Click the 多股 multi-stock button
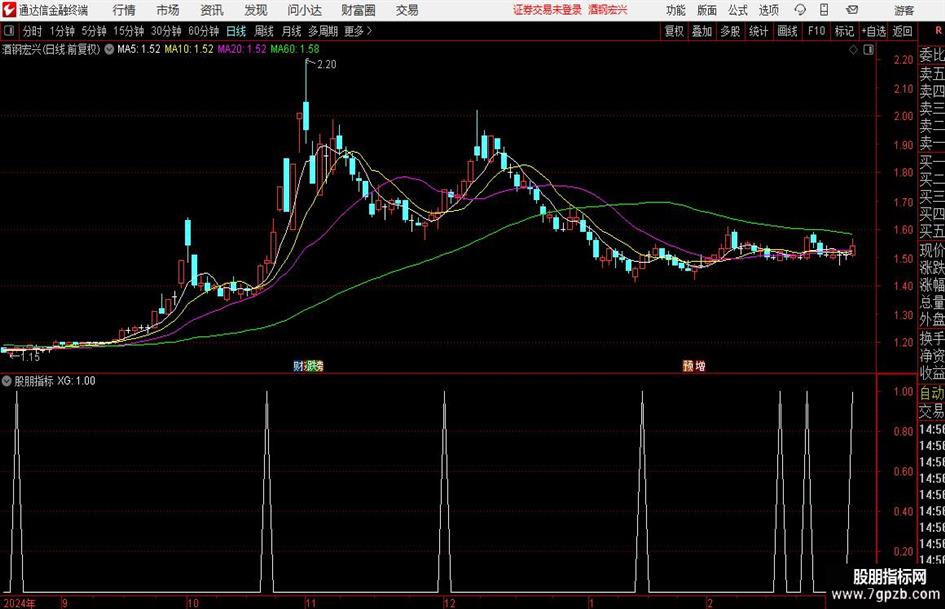 [x=730, y=31]
